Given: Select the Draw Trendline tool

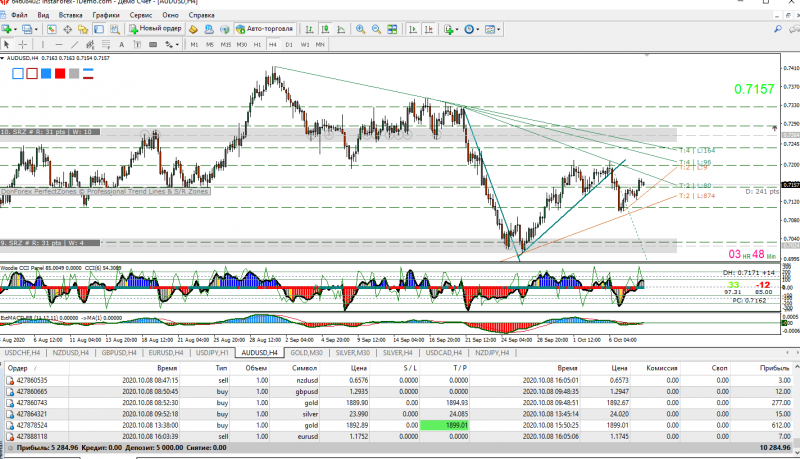Looking at the screenshot, I should pos(76,45).
